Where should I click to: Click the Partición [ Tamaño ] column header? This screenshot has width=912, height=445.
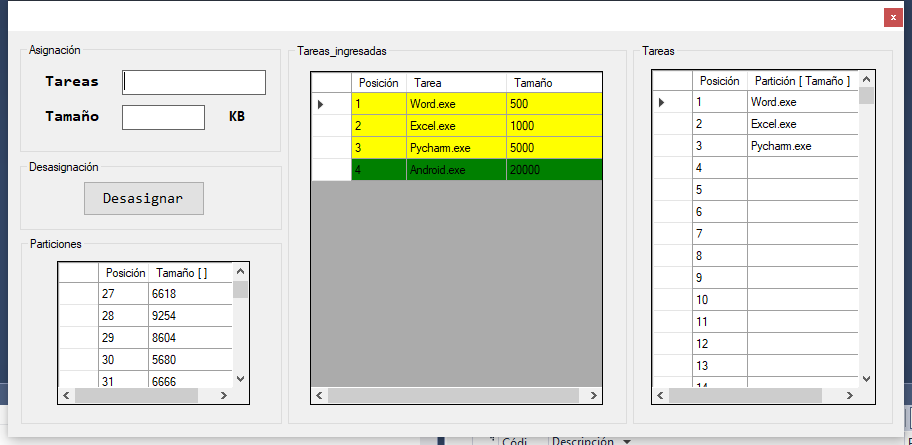click(x=802, y=81)
